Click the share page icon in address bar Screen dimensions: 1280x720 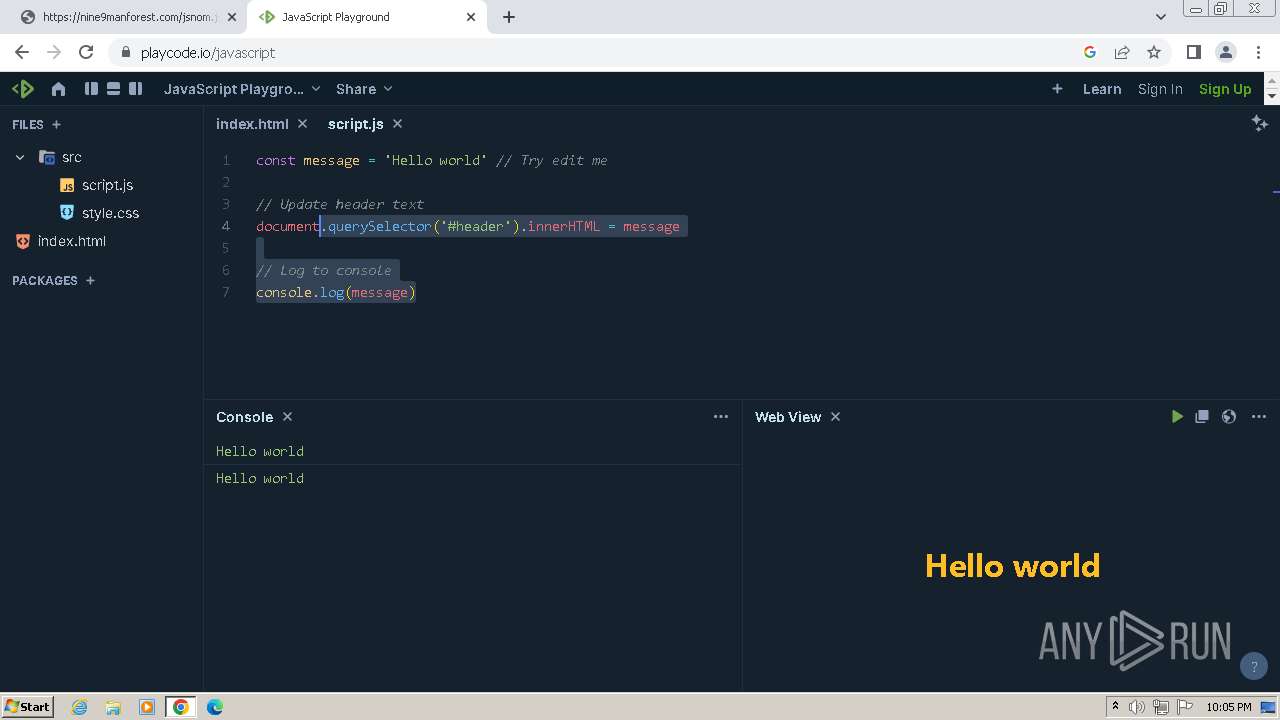click(x=1122, y=52)
